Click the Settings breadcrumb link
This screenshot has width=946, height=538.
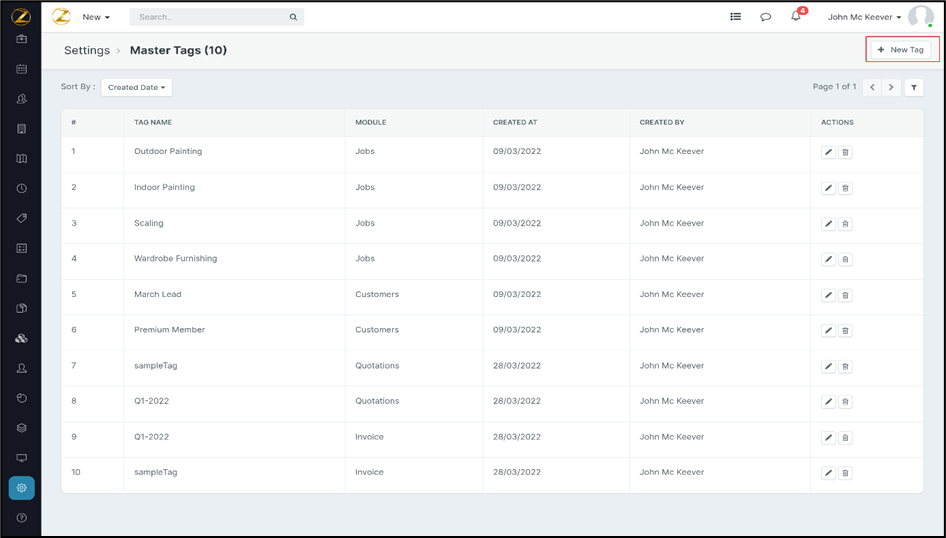coord(87,50)
